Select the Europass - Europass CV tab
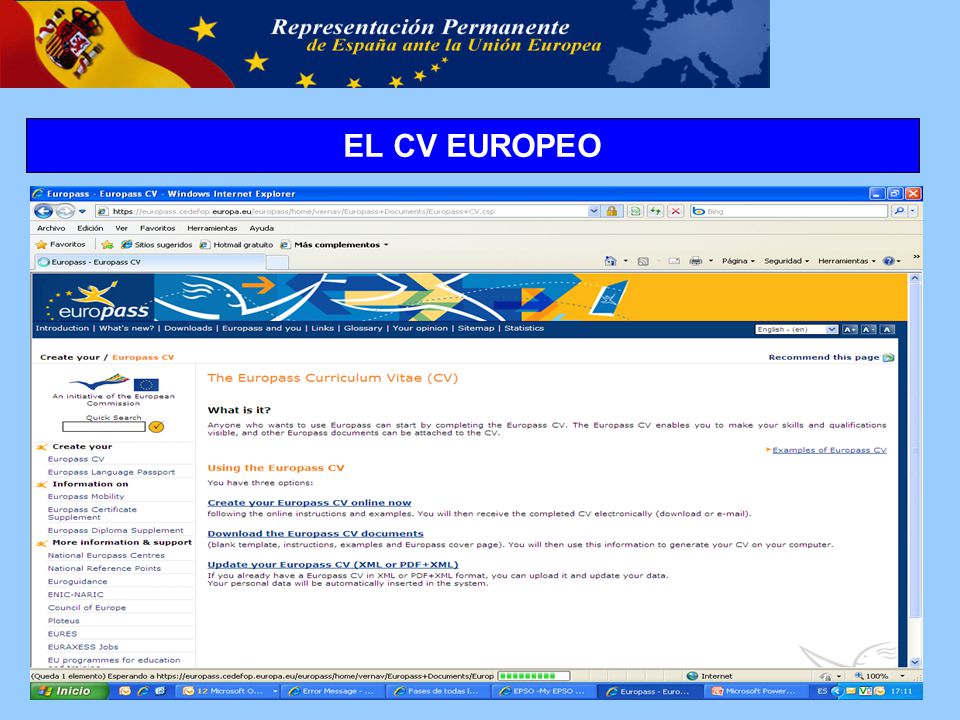Viewport: 960px width, 720px height. (x=150, y=262)
